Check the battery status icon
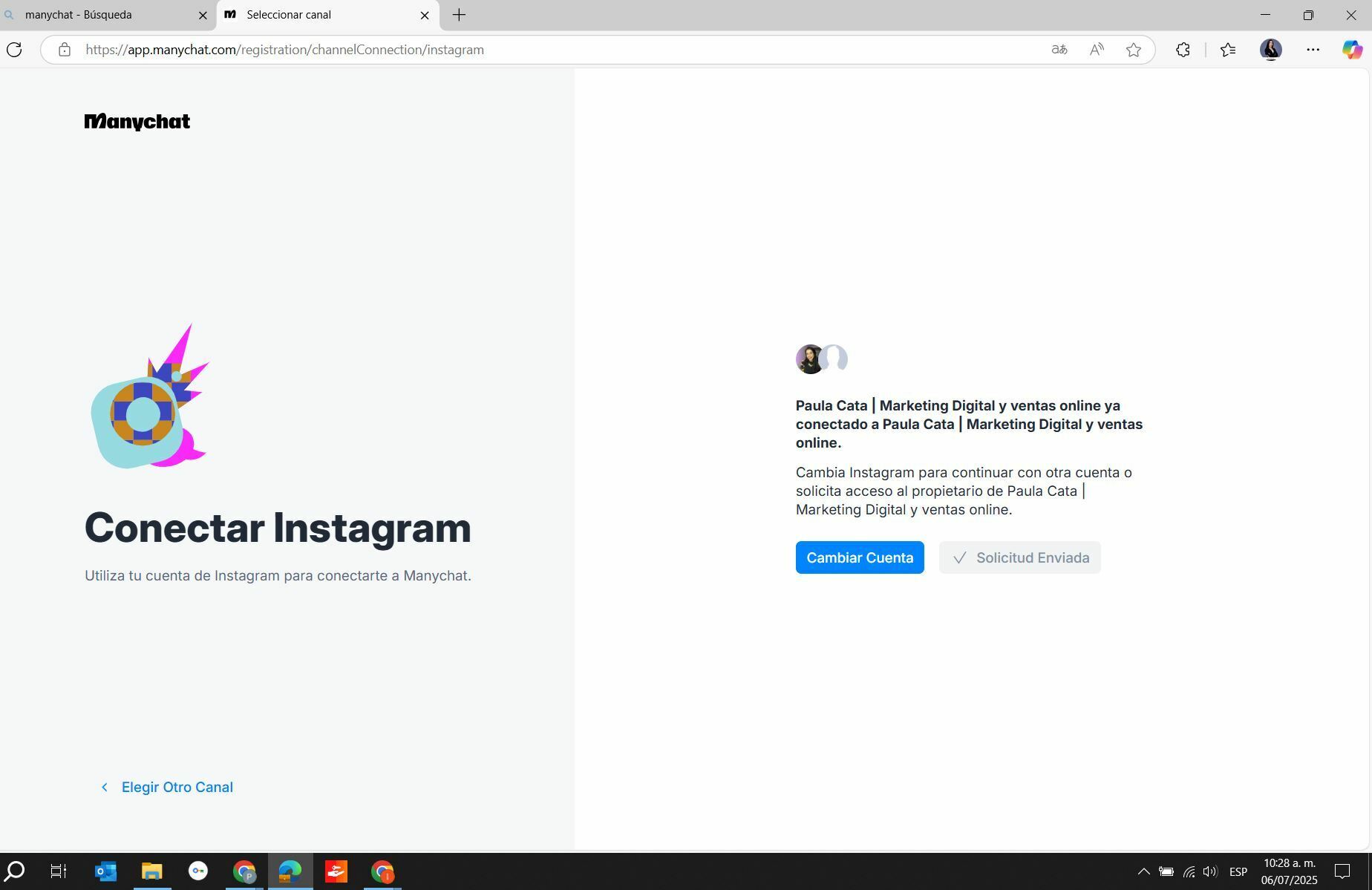 coord(1166,871)
